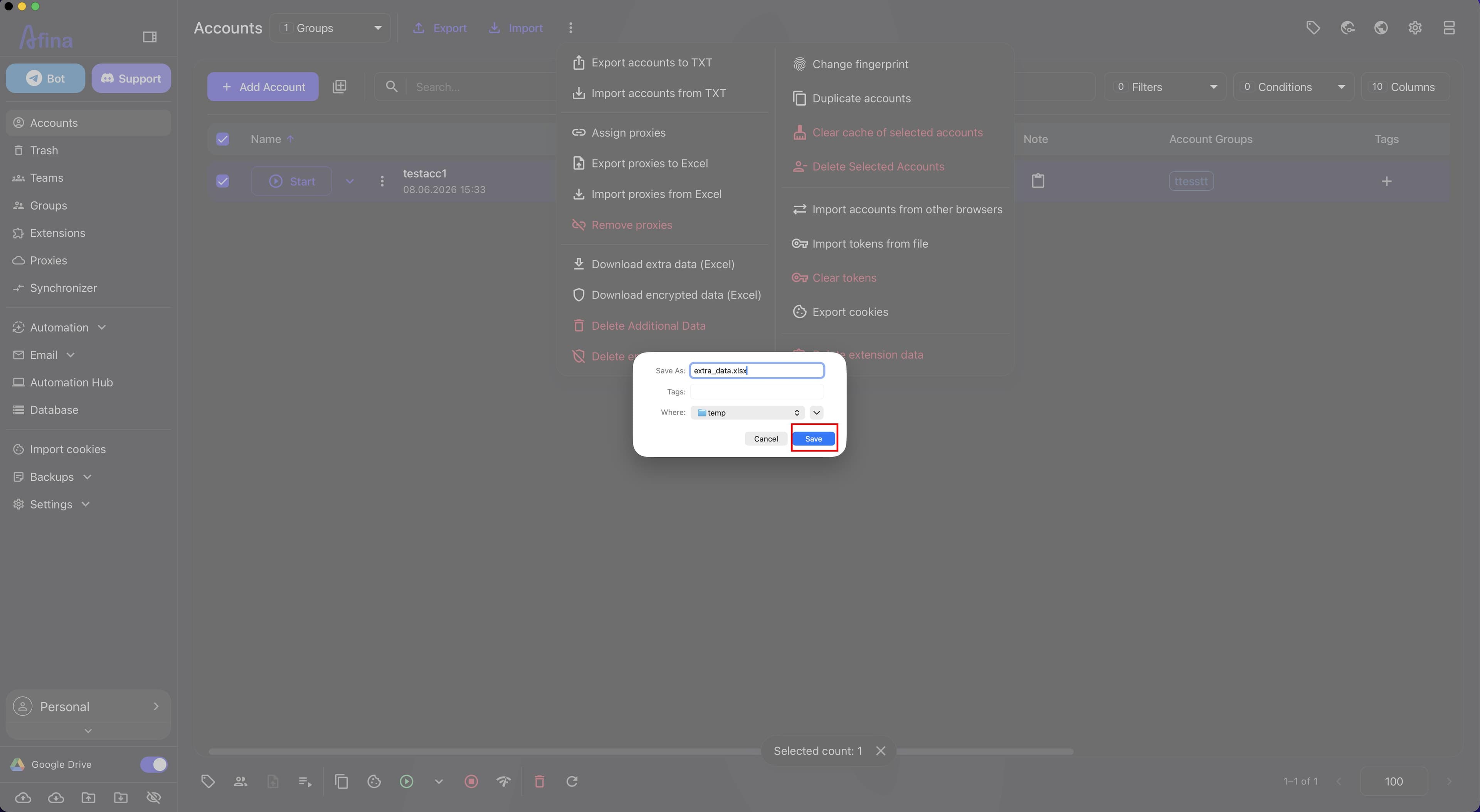Click the hide eye-slash icon in sidebar footer
This screenshot has height=812, width=1480.
click(153, 797)
